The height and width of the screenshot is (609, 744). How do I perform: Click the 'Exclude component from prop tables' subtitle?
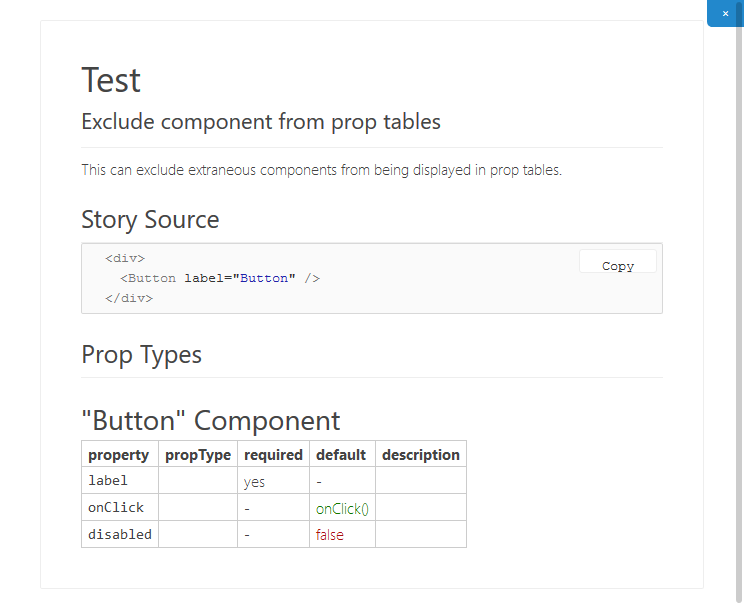click(x=261, y=122)
